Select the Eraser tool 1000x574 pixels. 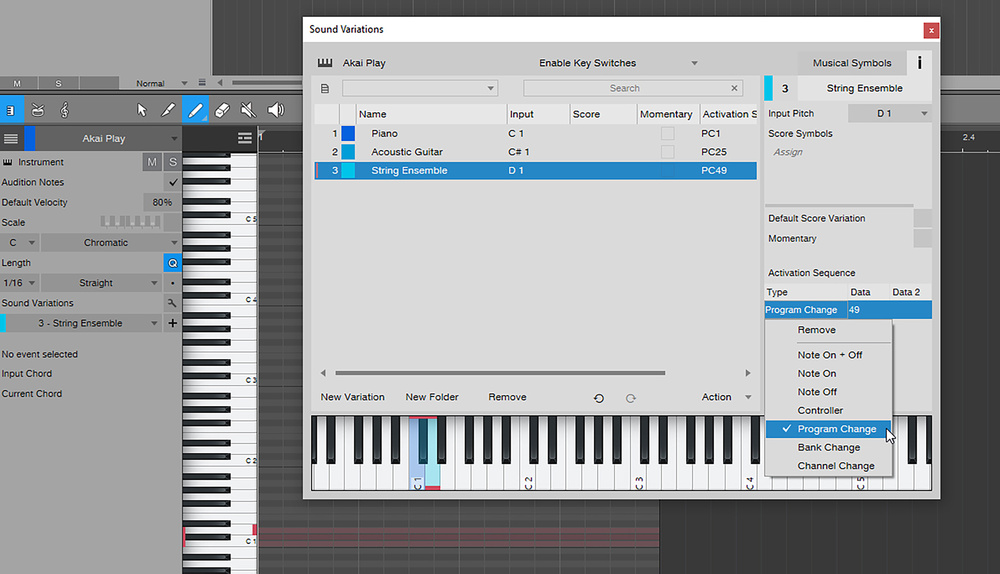(223, 110)
